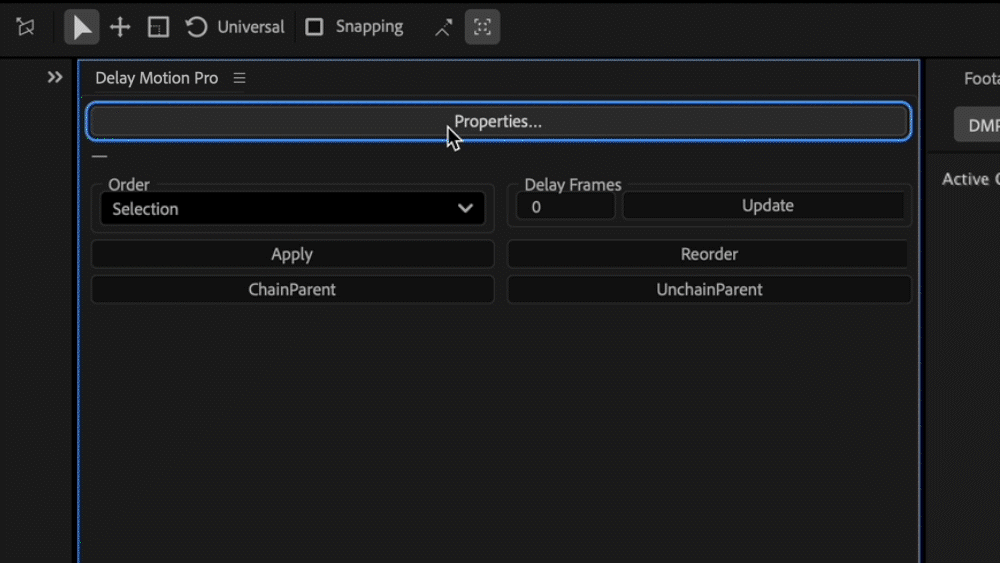This screenshot has width=1000, height=563.
Task: Select the arrow Selection tool
Action: [82, 27]
